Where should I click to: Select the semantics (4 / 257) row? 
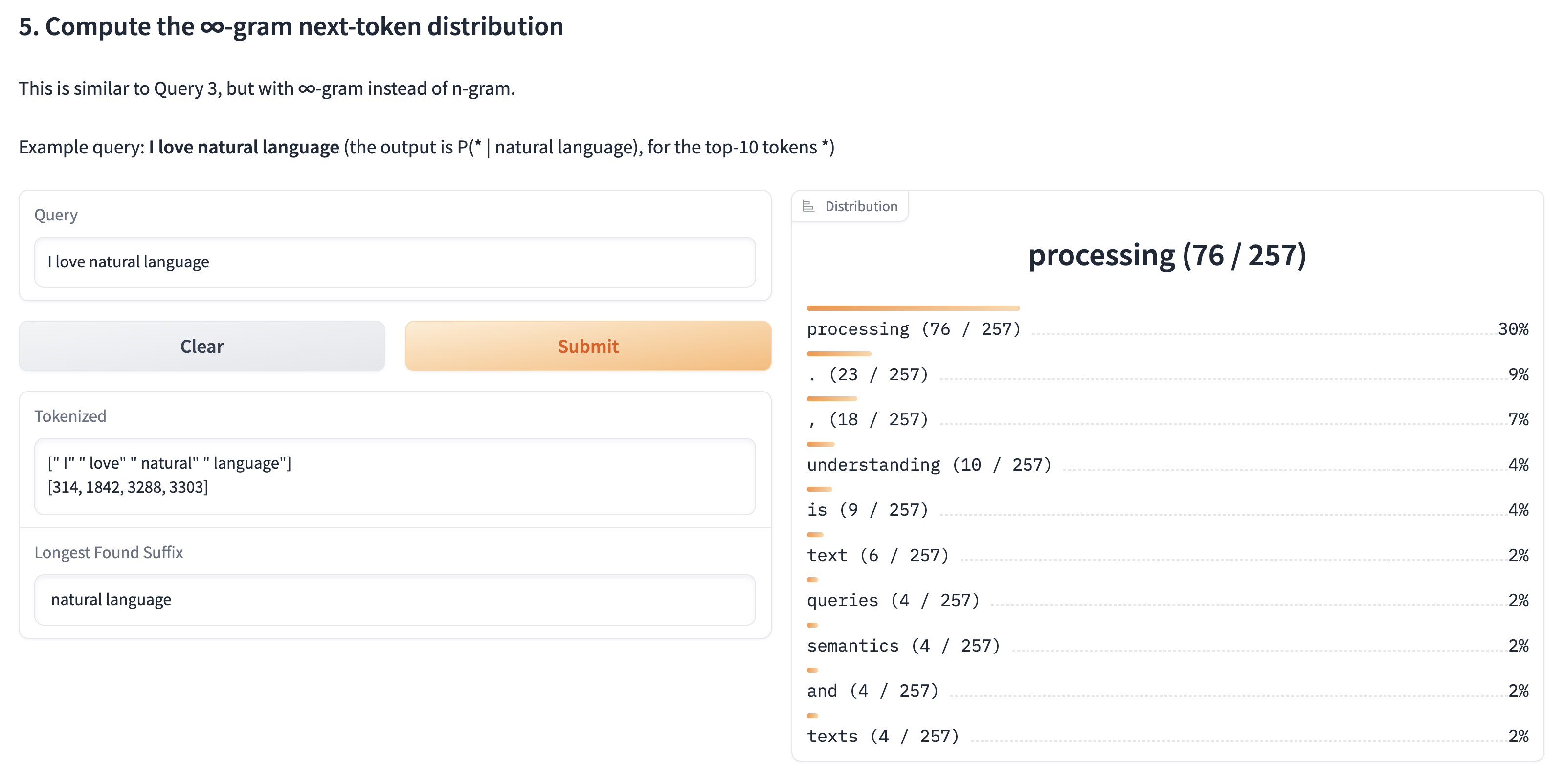pyautogui.click(x=903, y=646)
